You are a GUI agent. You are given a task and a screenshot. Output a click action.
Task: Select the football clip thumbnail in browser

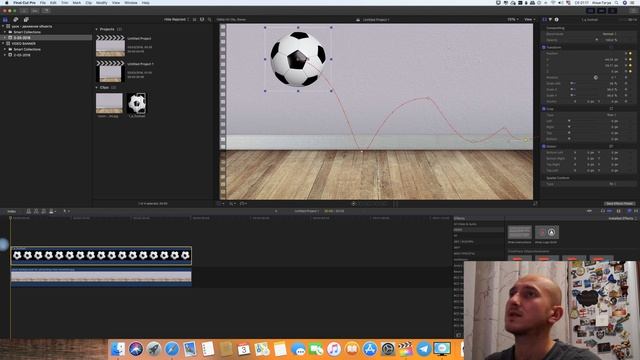pyautogui.click(x=136, y=103)
